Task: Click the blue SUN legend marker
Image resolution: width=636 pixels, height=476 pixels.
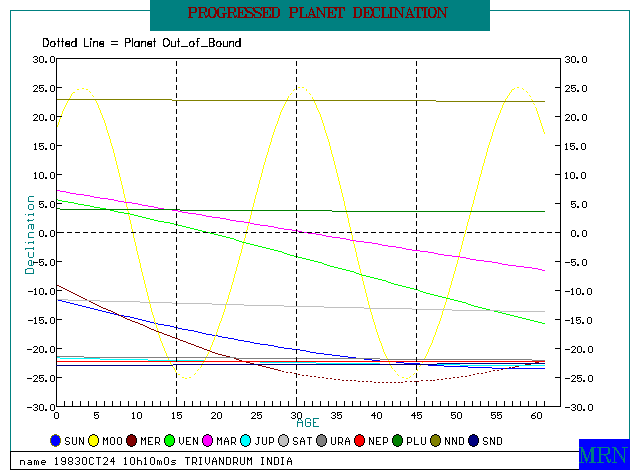Action: coord(56,441)
